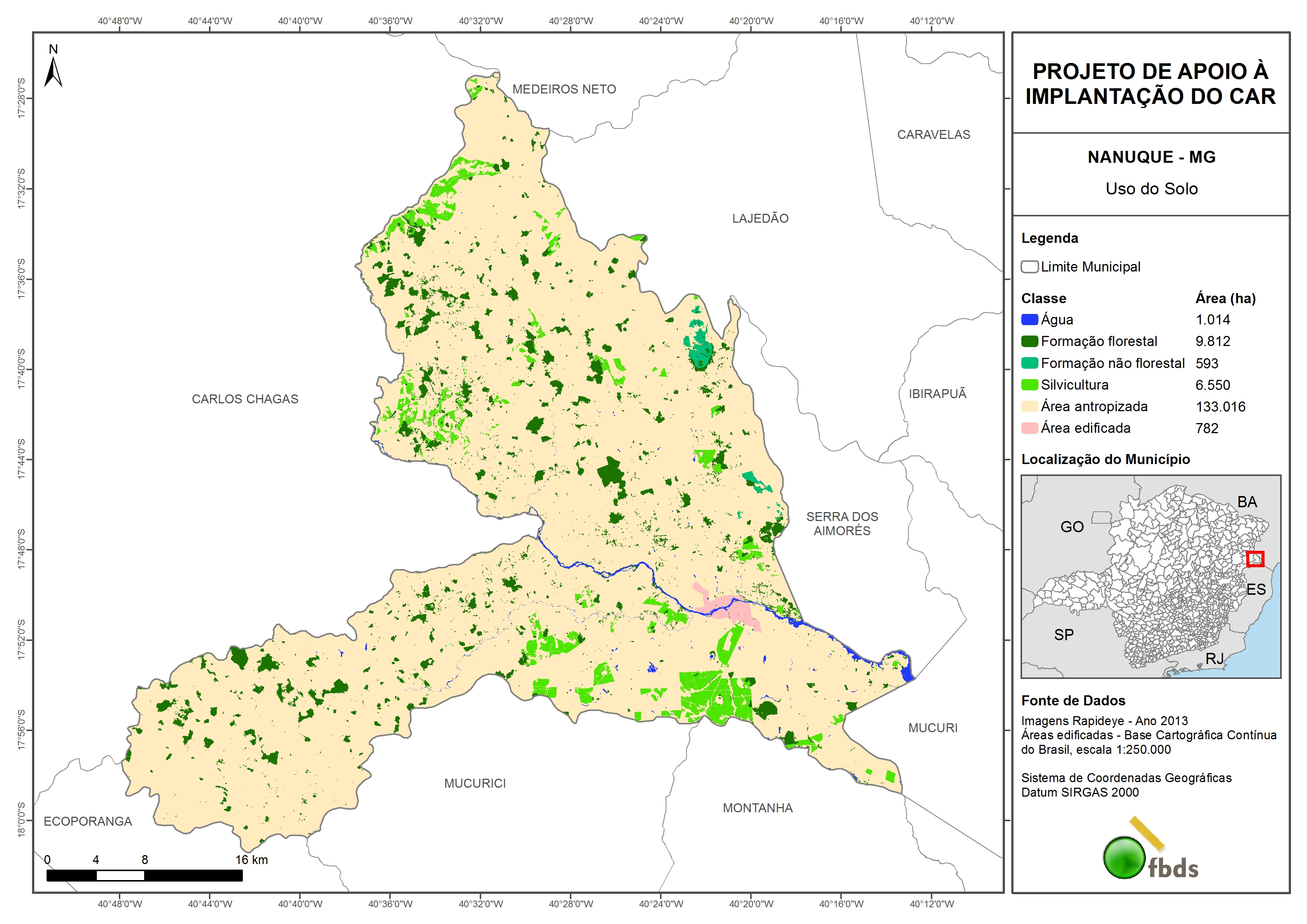1307x924 pixels.
Task: Click the black-and-white scale bar
Action: tap(144, 876)
